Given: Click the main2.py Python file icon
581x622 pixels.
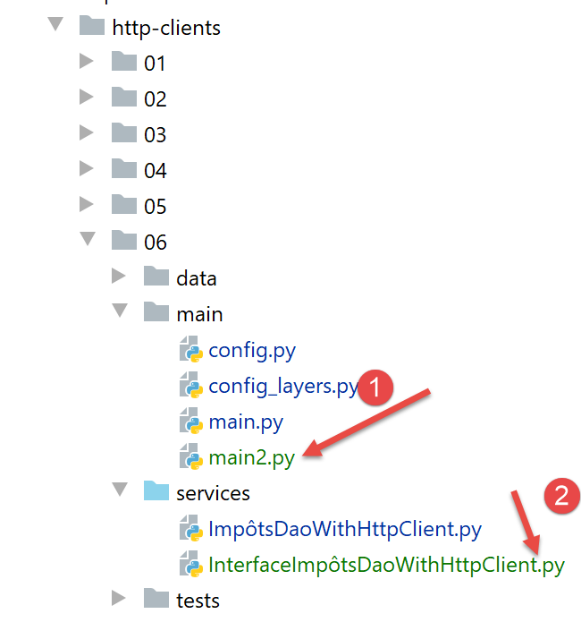Looking at the screenshot, I should coord(191,457).
